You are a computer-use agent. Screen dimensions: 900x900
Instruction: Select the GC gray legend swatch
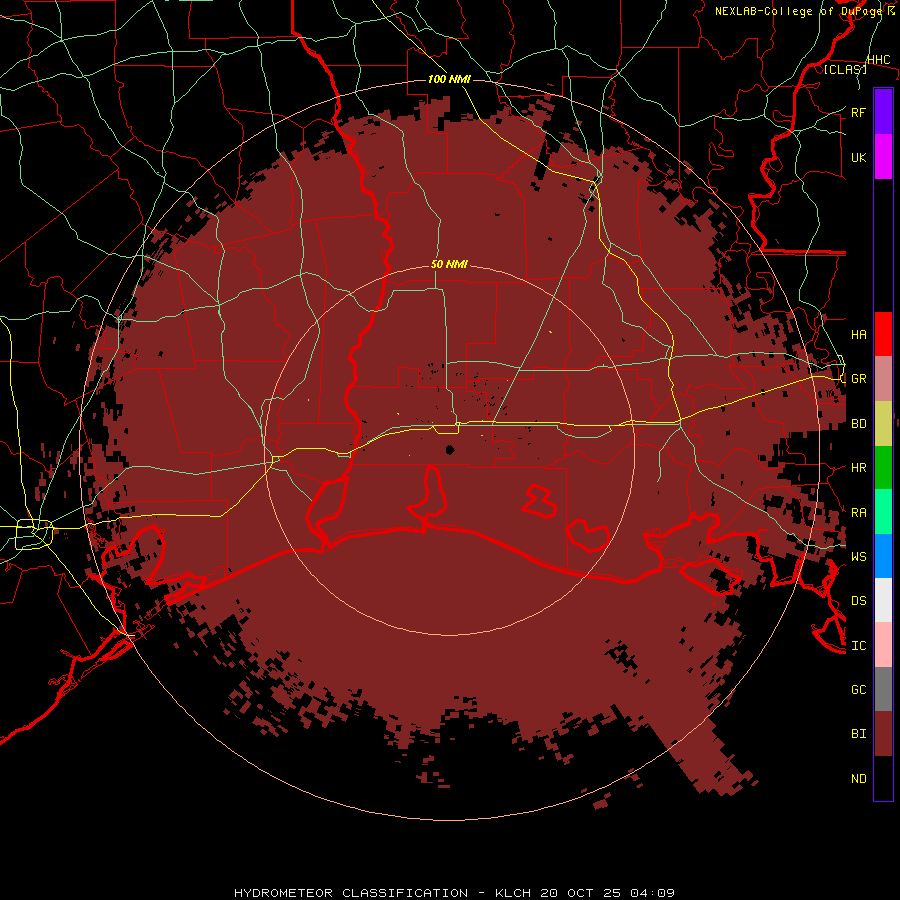pyautogui.click(x=883, y=689)
